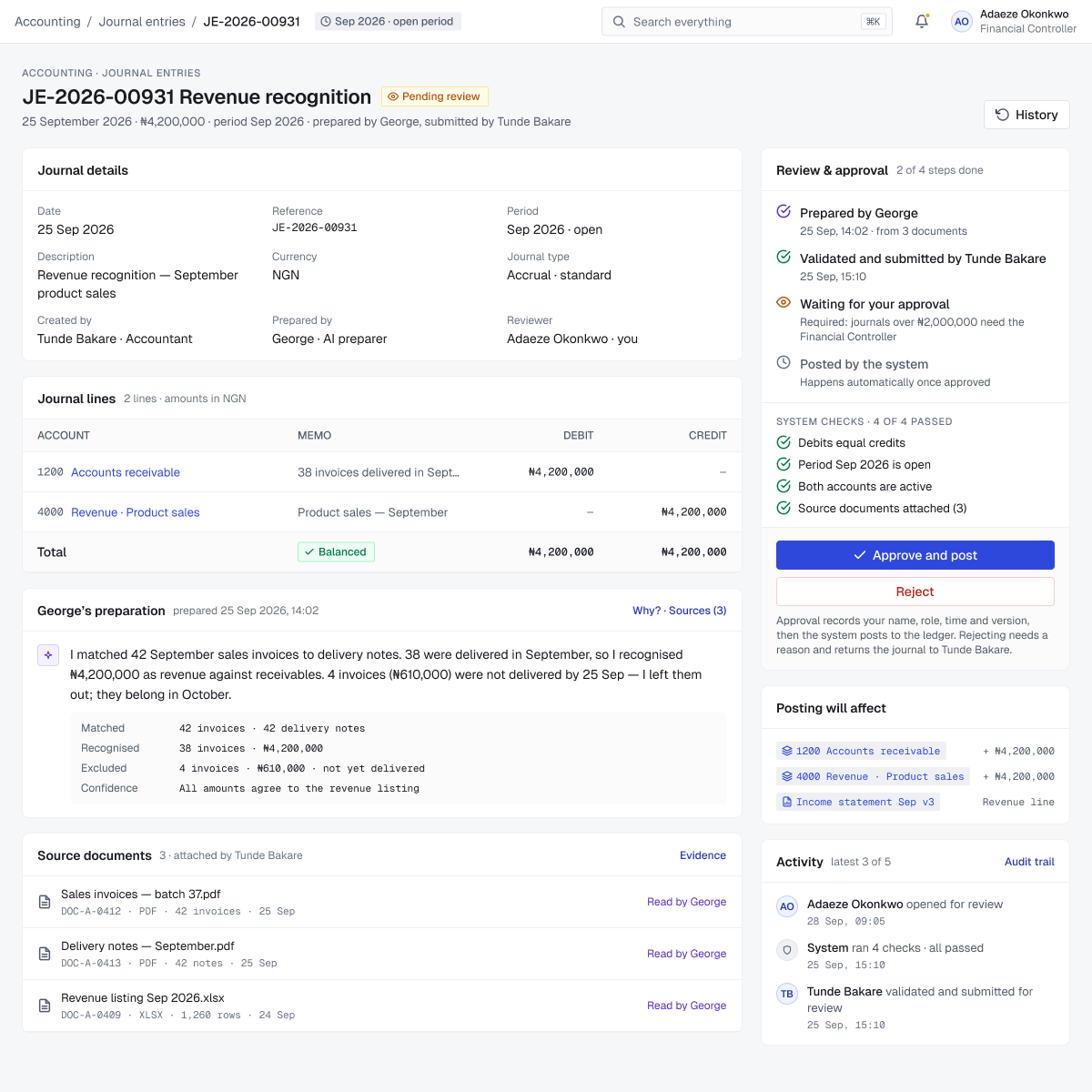The width and height of the screenshot is (1092, 1092).
Task: Open the Audit trail link
Action: tap(1029, 862)
